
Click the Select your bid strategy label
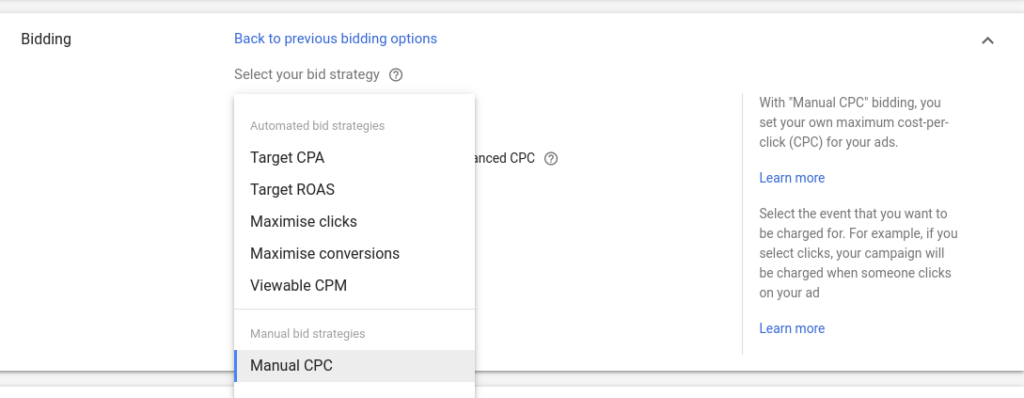(307, 75)
